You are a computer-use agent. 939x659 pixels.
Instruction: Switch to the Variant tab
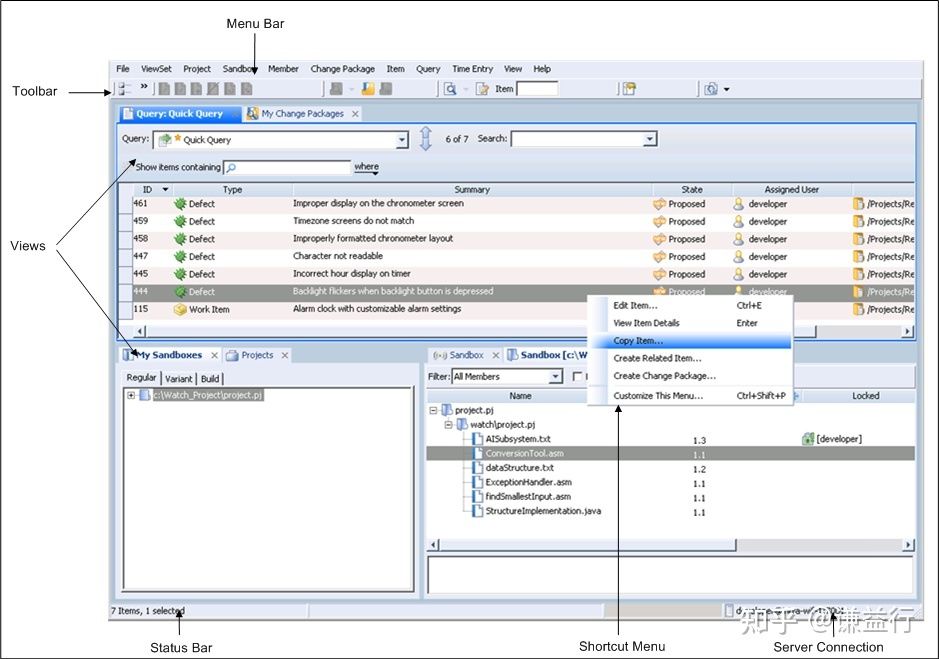click(179, 379)
